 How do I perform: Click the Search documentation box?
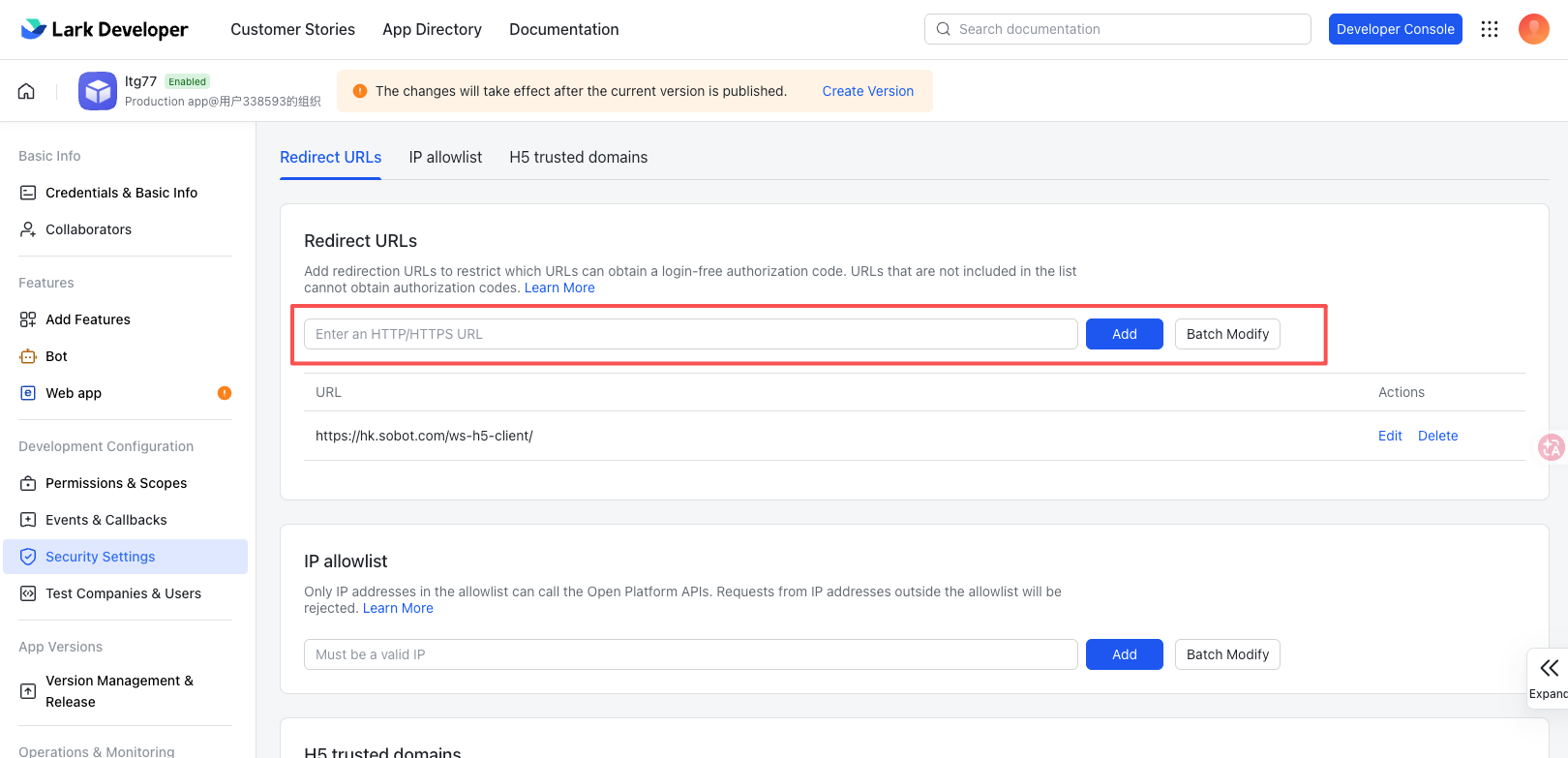point(1118,29)
